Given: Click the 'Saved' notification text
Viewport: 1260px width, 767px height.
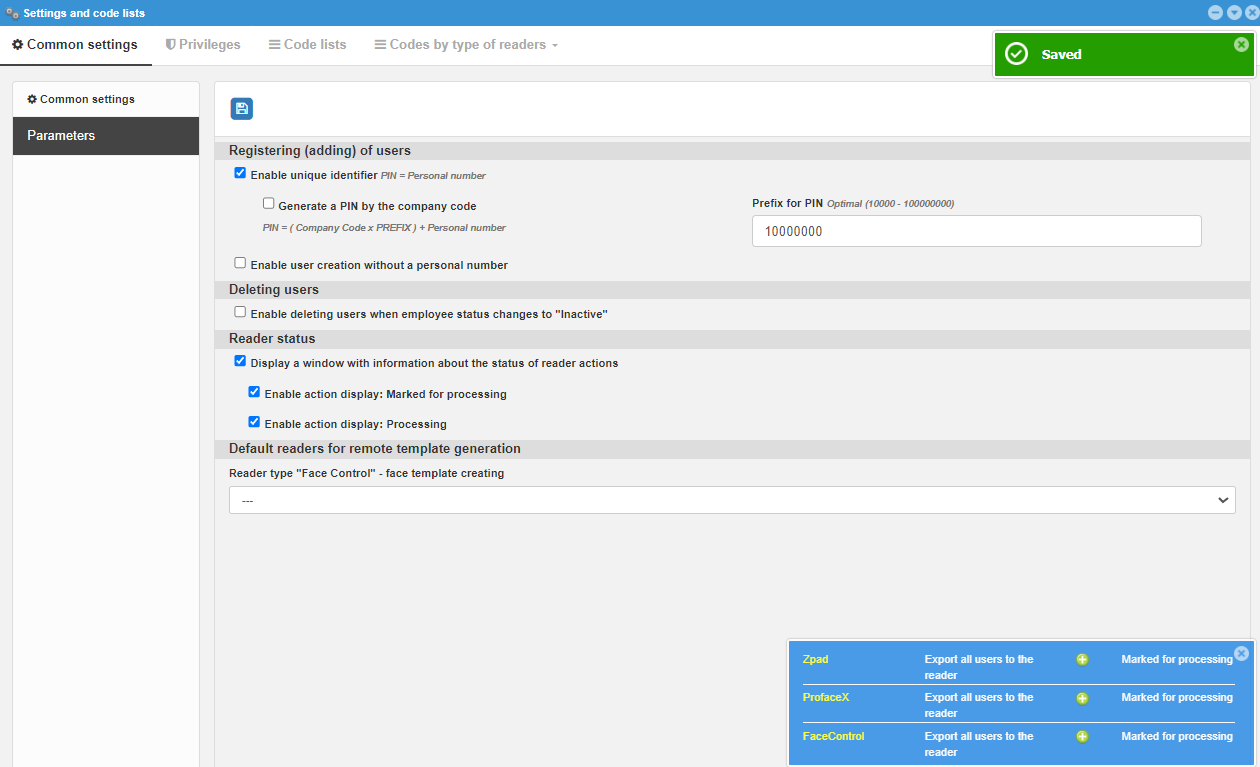Looking at the screenshot, I should (x=1062, y=55).
